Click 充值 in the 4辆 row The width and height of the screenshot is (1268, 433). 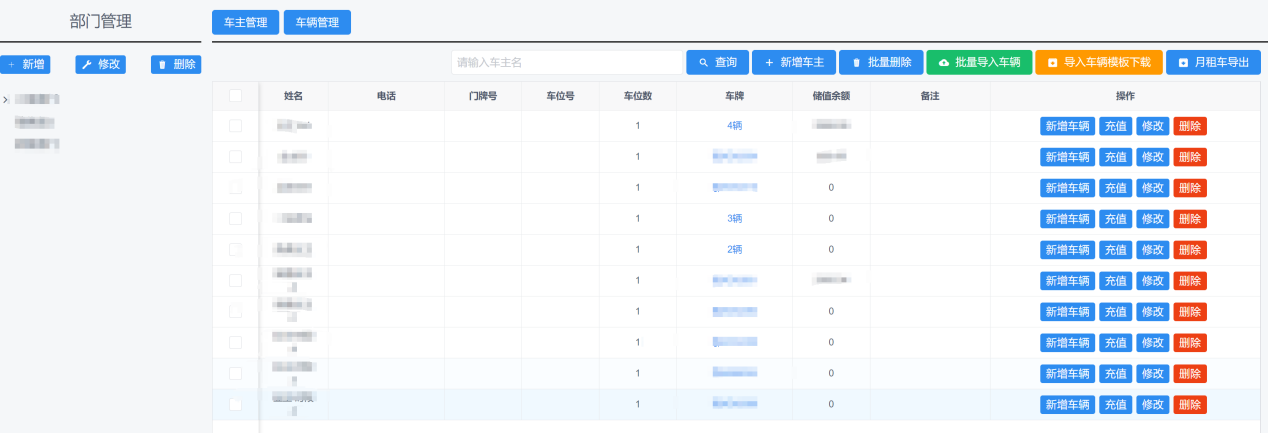1115,126
